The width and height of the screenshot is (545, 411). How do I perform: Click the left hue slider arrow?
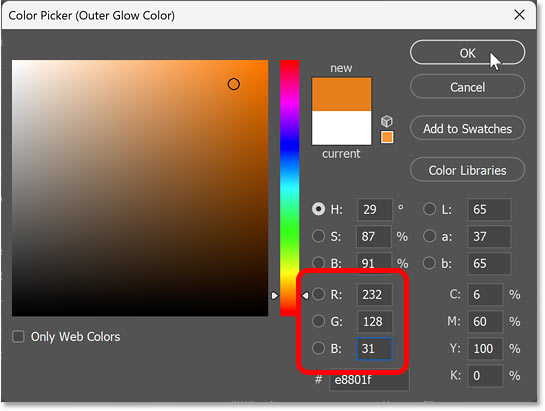[x=275, y=296]
